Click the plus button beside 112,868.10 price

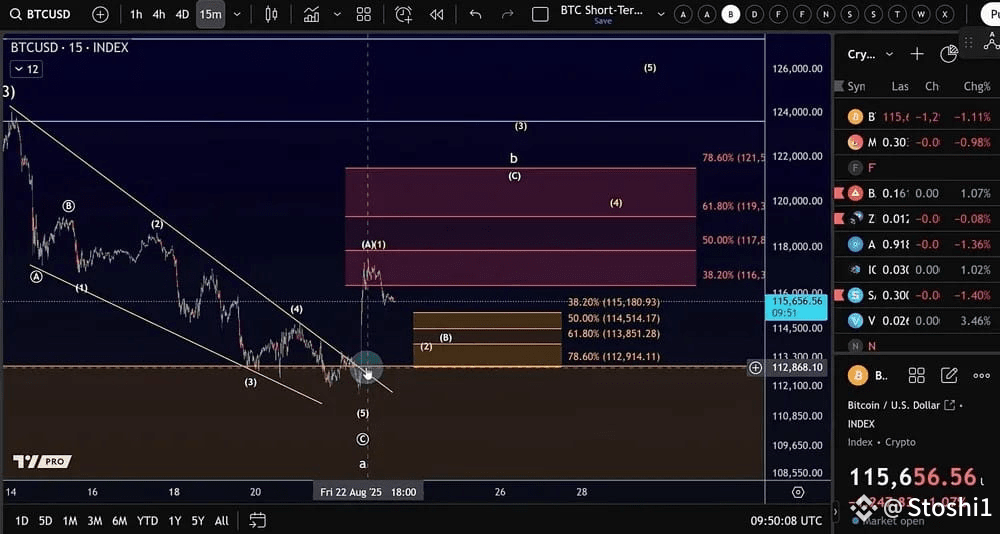click(755, 367)
